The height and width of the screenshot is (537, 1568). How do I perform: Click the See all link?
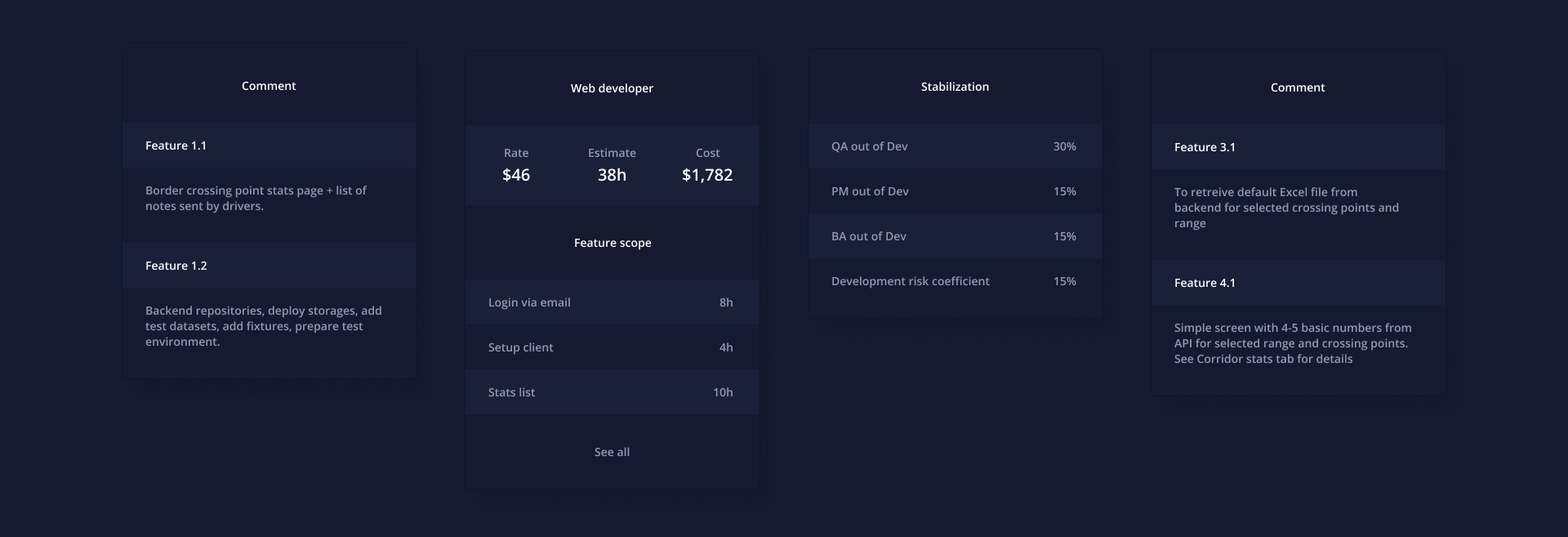click(612, 452)
